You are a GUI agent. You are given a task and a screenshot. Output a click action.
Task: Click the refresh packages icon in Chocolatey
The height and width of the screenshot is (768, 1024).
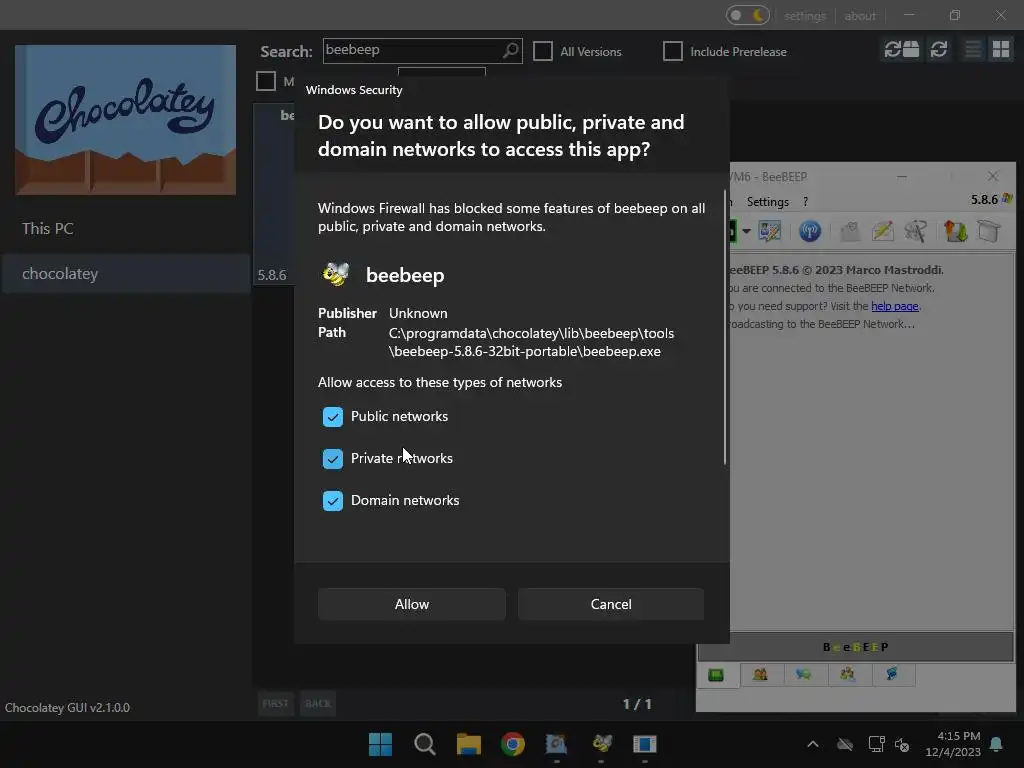coord(938,49)
